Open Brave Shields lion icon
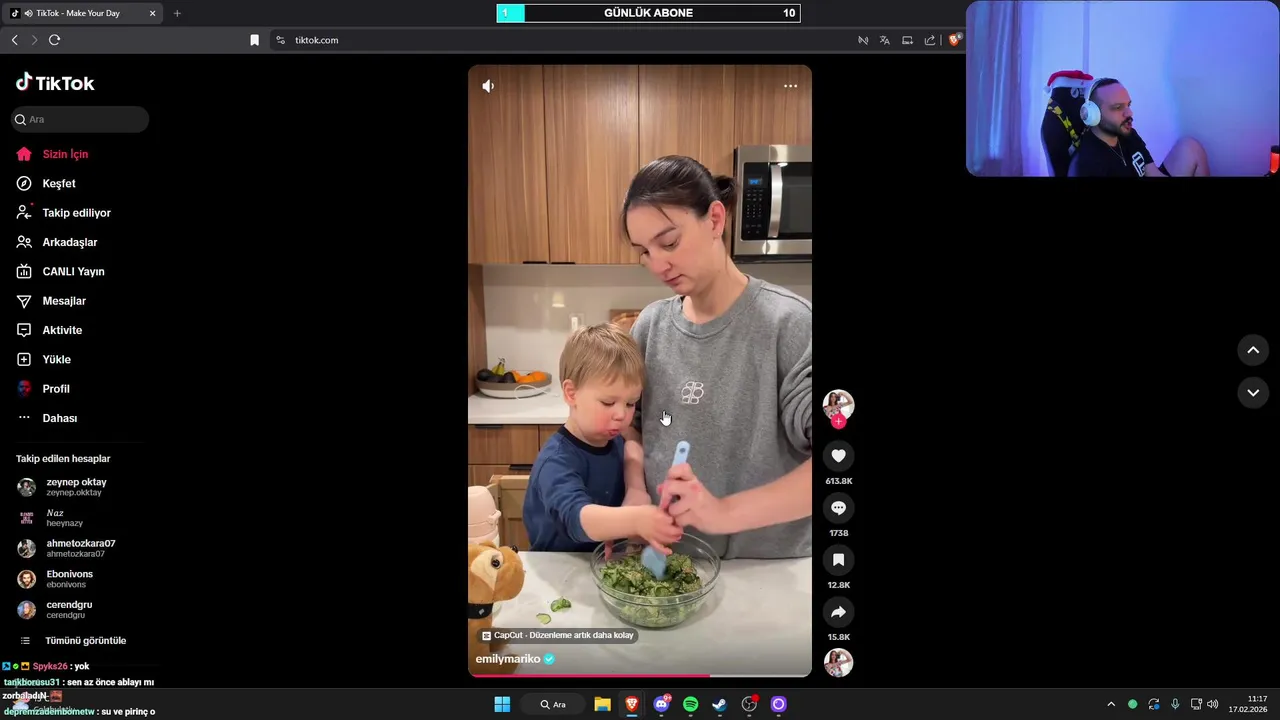This screenshot has width=1280, height=720. pyautogui.click(x=955, y=40)
